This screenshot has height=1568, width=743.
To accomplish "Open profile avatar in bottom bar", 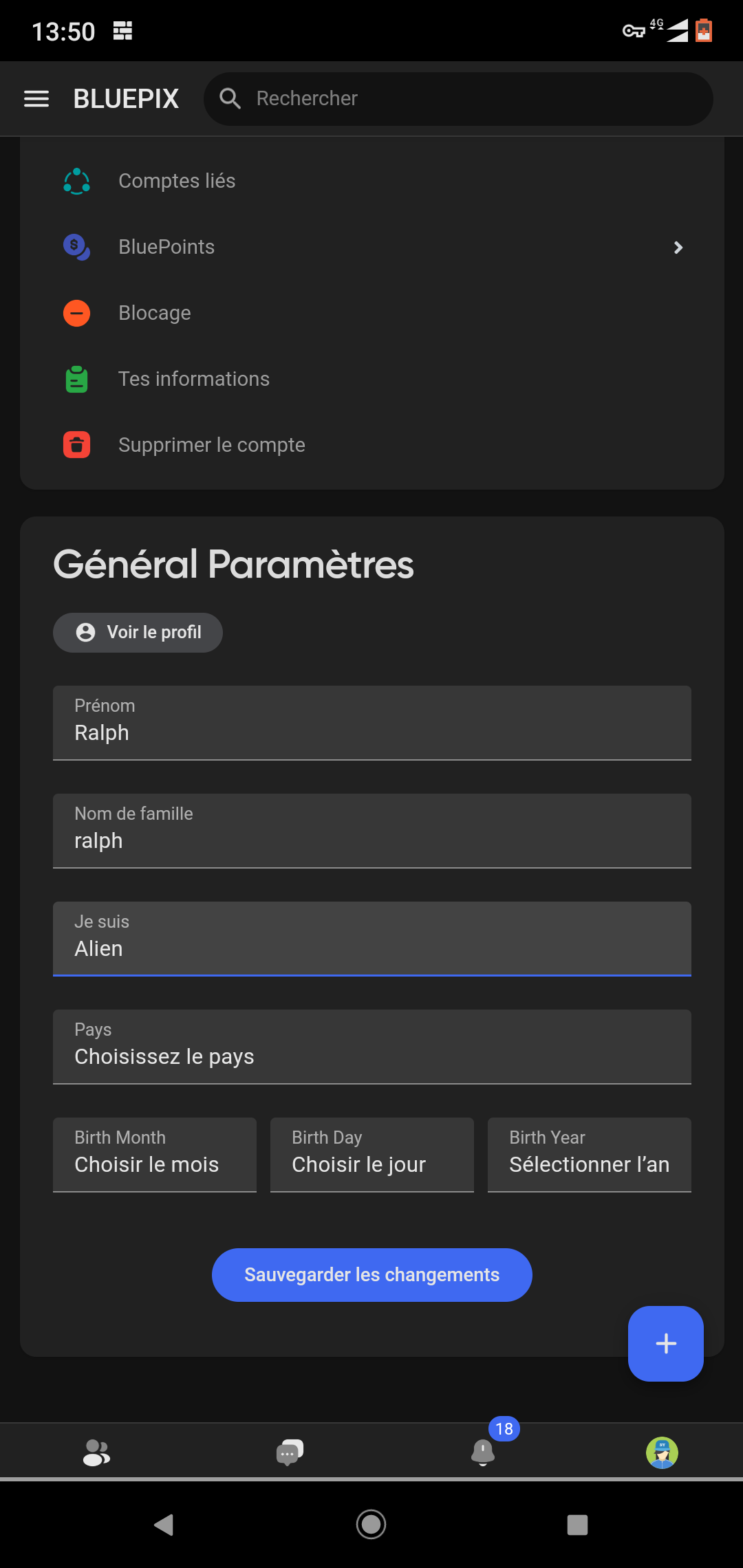I will (662, 1452).
